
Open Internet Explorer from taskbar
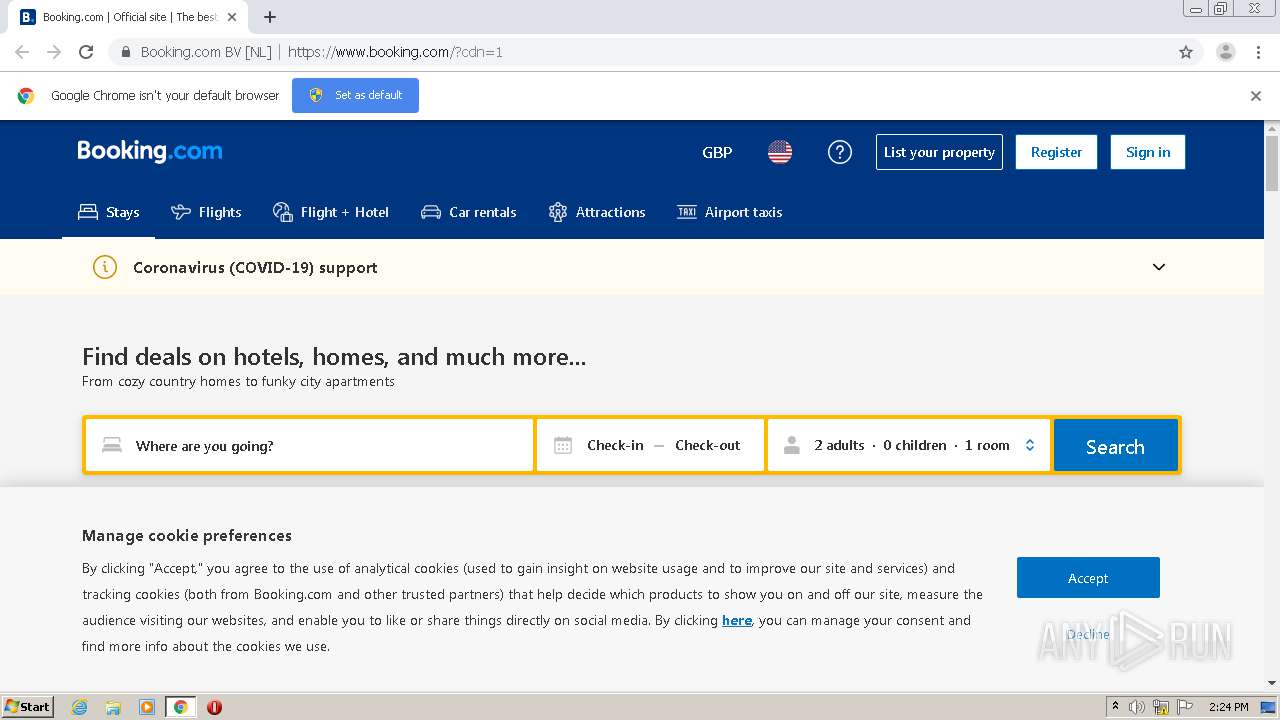point(79,707)
